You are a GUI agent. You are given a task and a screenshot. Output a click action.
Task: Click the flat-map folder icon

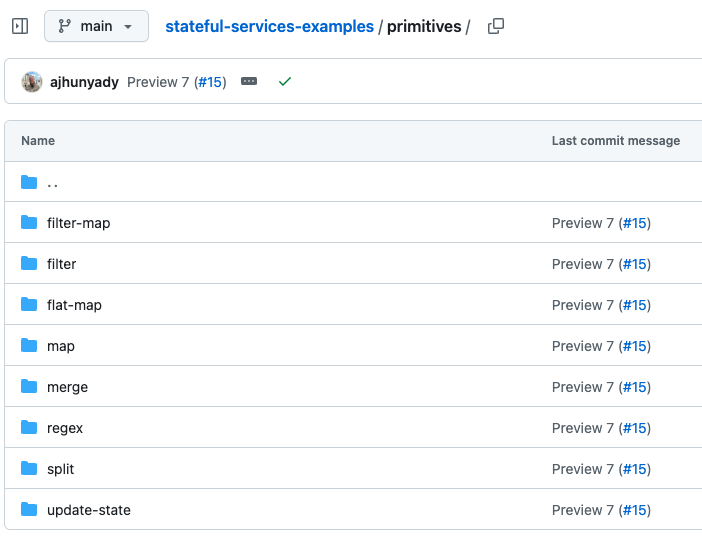pyautogui.click(x=29, y=304)
